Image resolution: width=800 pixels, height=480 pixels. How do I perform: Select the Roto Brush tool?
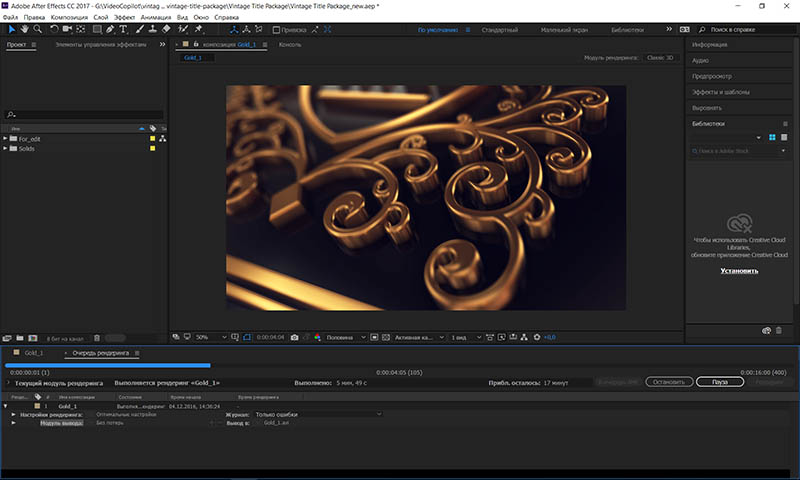pyautogui.click(x=183, y=30)
